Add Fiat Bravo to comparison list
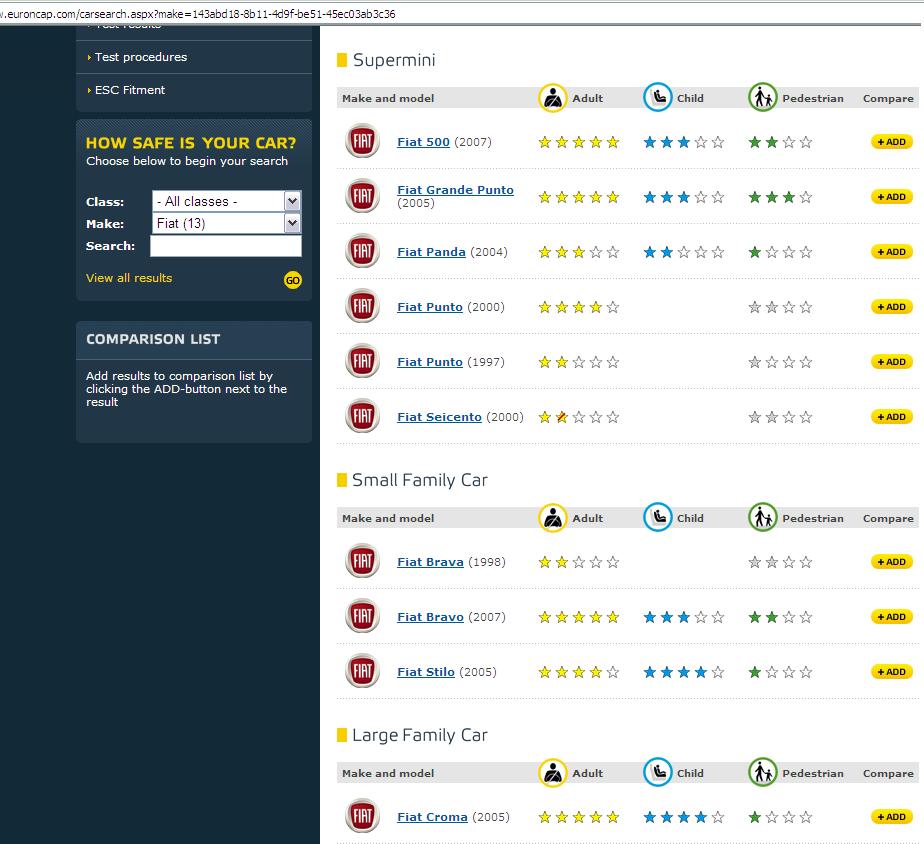The image size is (924, 844). [891, 617]
